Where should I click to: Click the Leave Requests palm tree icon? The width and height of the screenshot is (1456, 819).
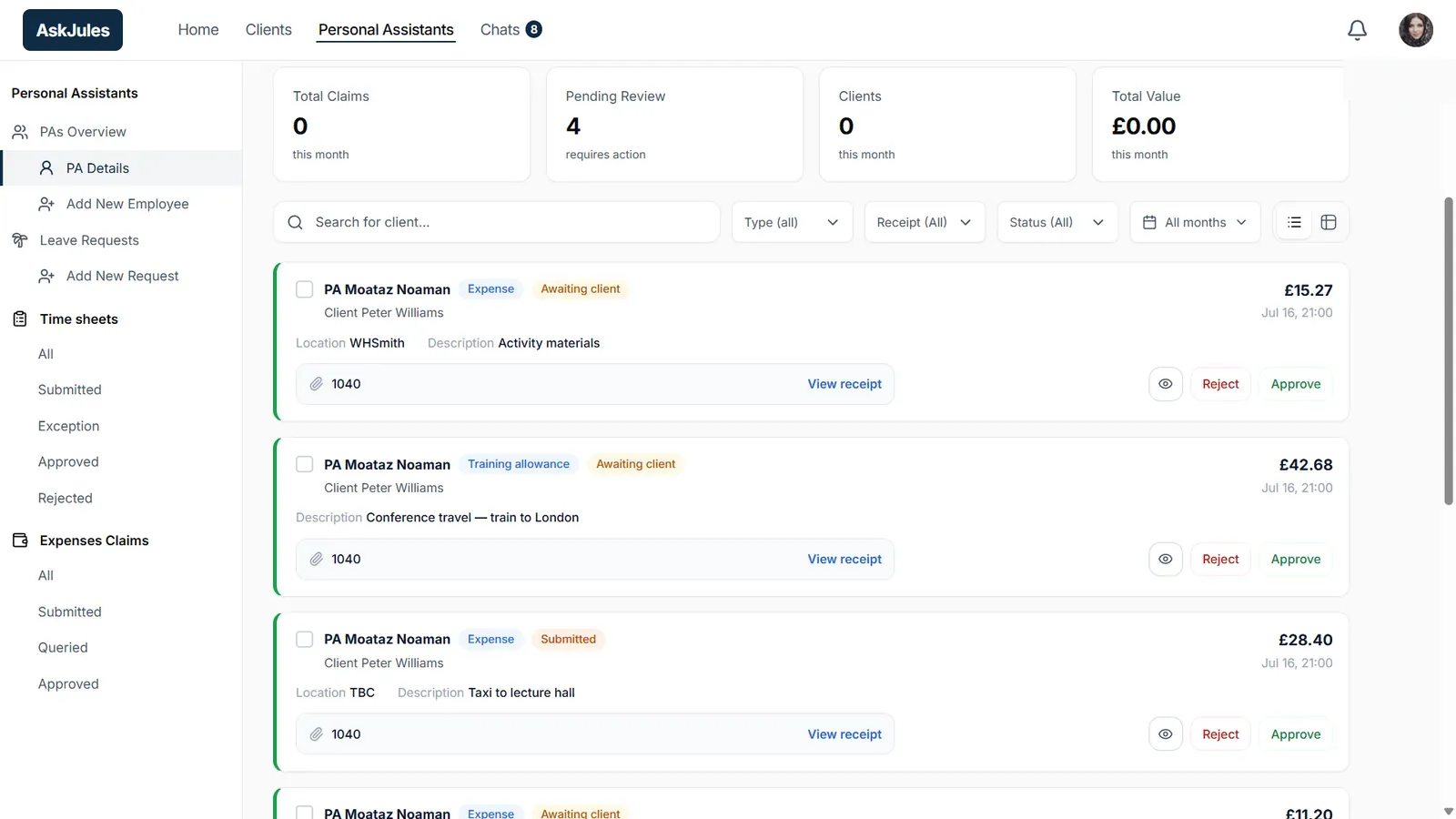coord(20,240)
